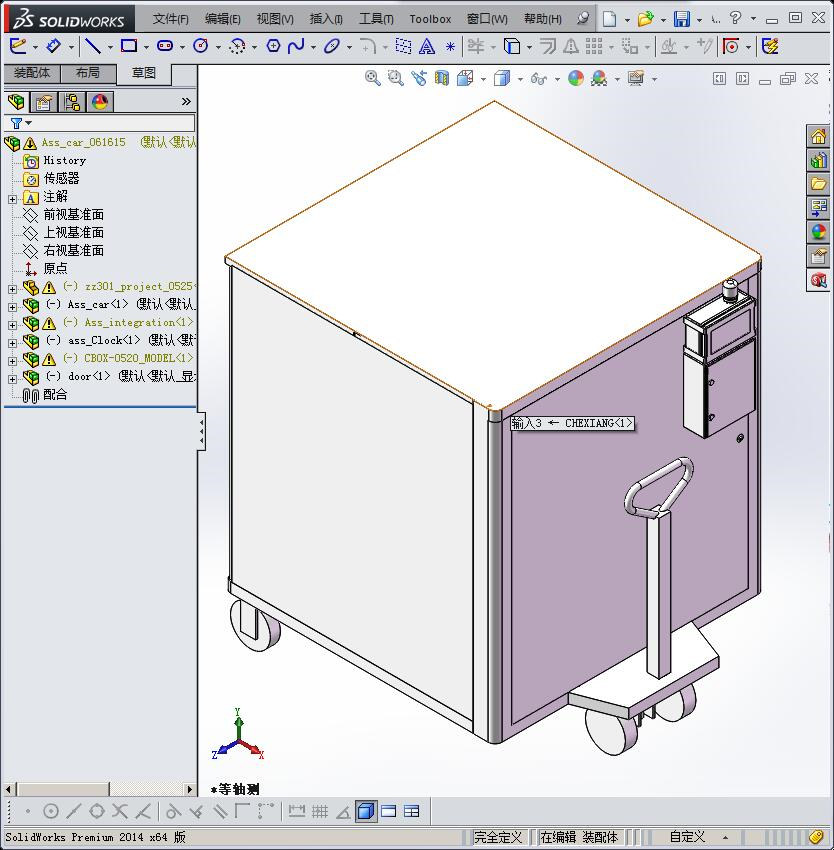
Task: Open the ConfigurationManager tab
Action: 72,102
